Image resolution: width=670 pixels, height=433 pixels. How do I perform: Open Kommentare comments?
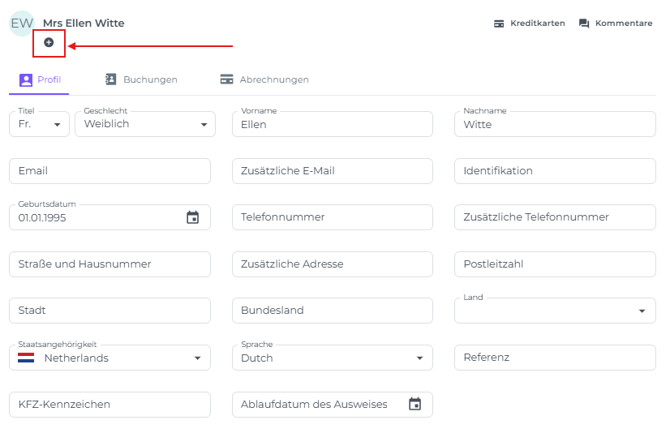point(615,23)
